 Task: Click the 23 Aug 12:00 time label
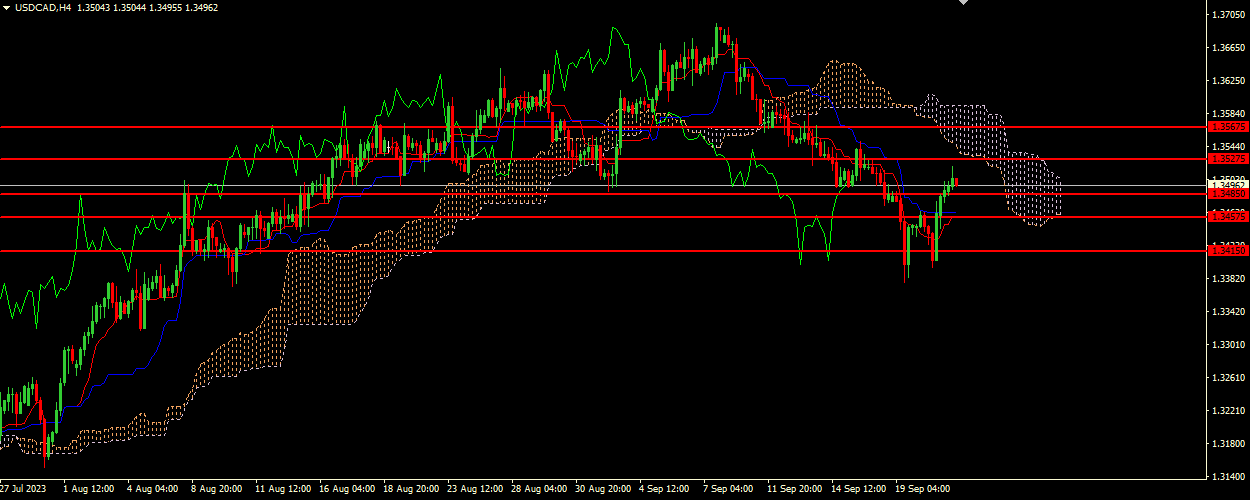pyautogui.click(x=475, y=490)
